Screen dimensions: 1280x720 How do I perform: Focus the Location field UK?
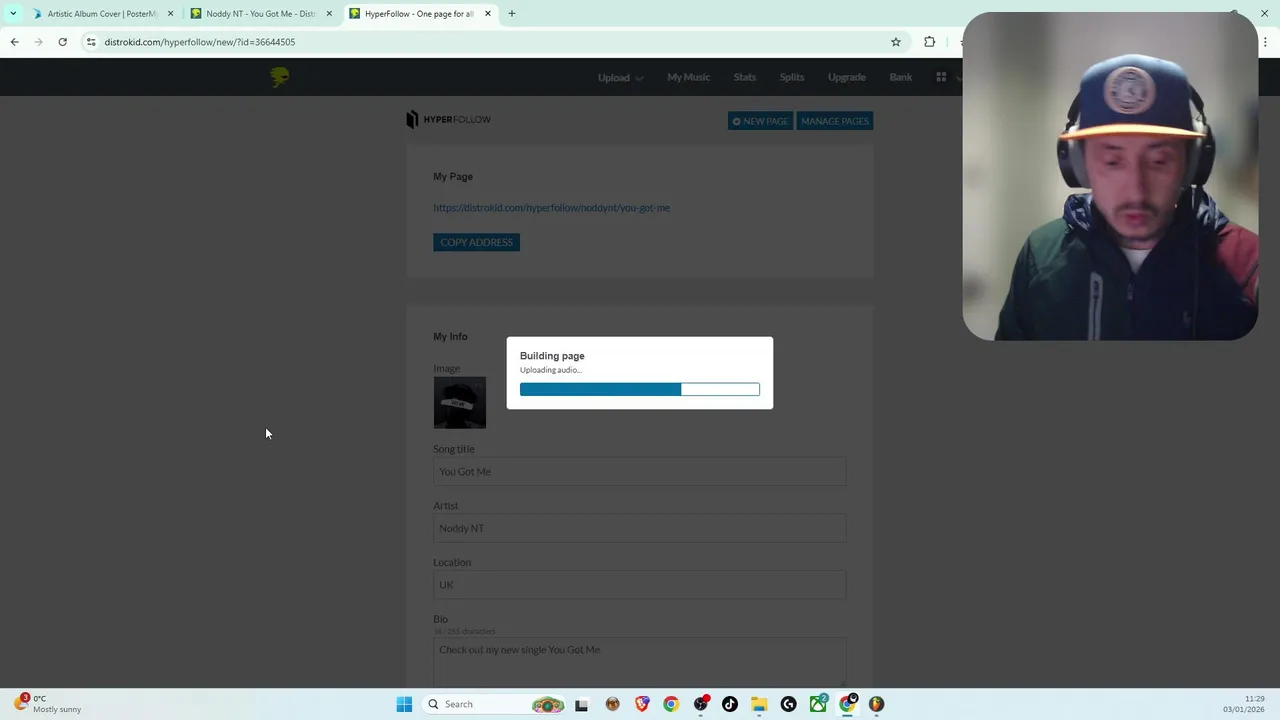(x=640, y=585)
